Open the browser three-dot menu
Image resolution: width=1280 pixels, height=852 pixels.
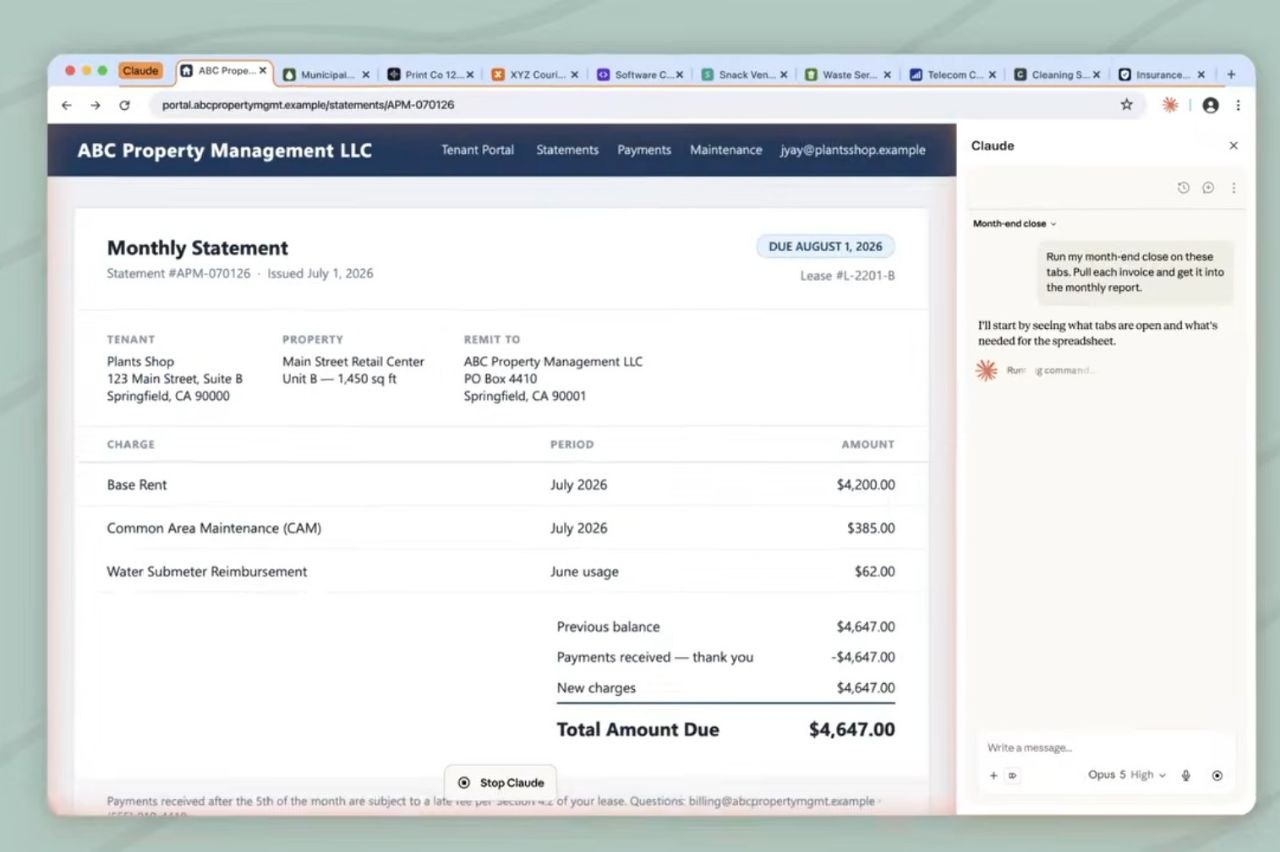tap(1238, 105)
